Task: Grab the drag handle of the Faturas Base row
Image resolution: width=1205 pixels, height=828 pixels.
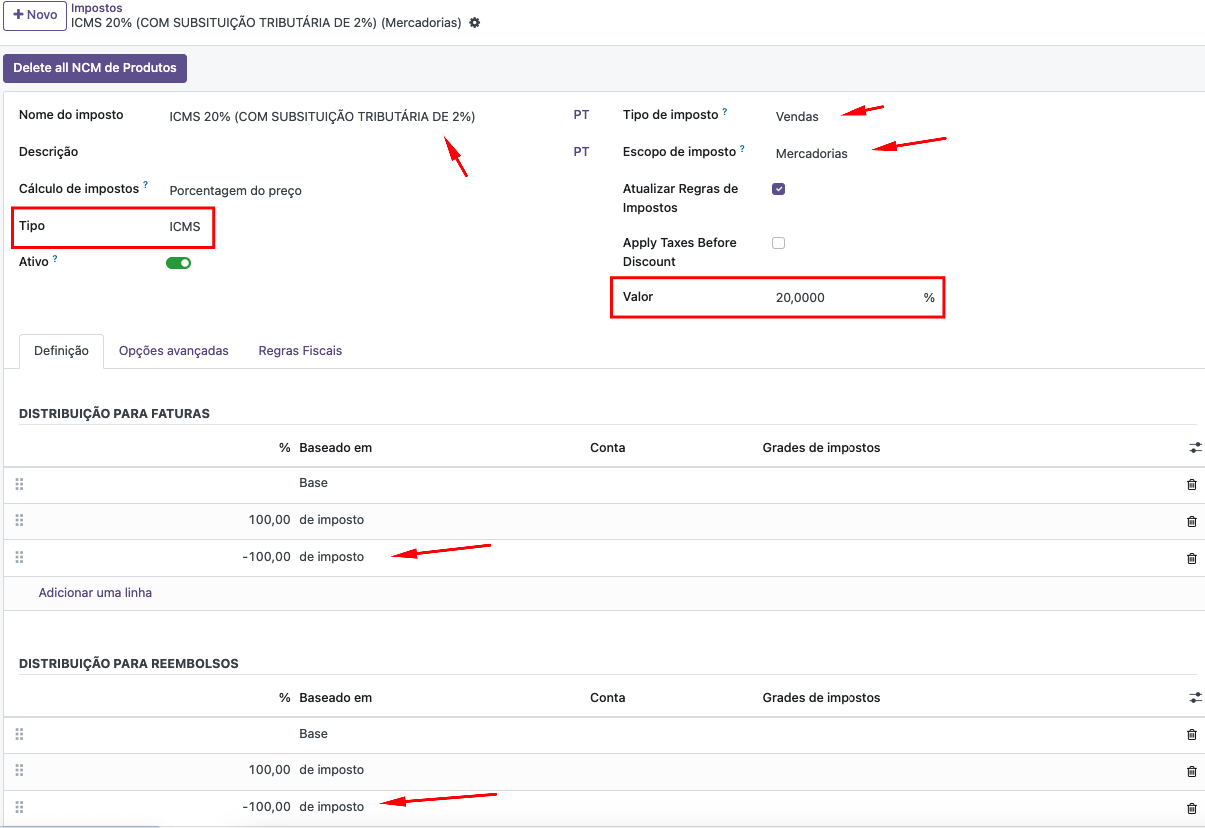Action: pyautogui.click(x=19, y=483)
